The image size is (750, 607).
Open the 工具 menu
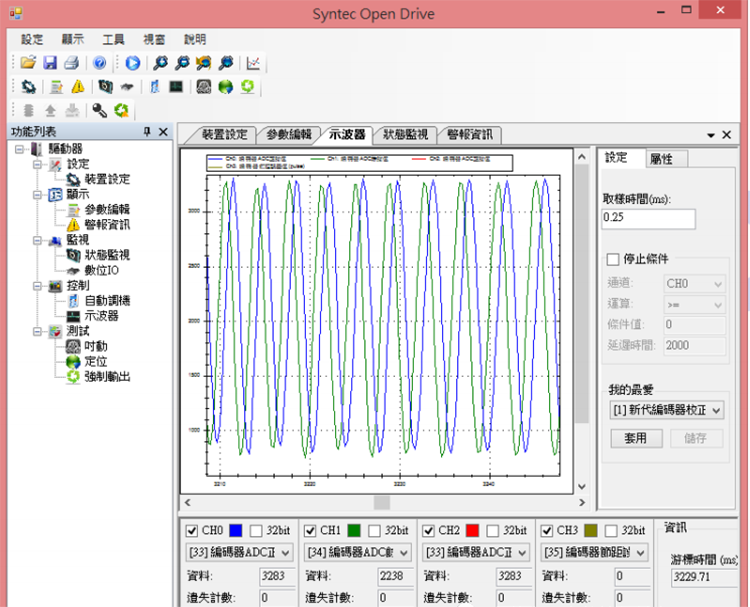[113, 39]
